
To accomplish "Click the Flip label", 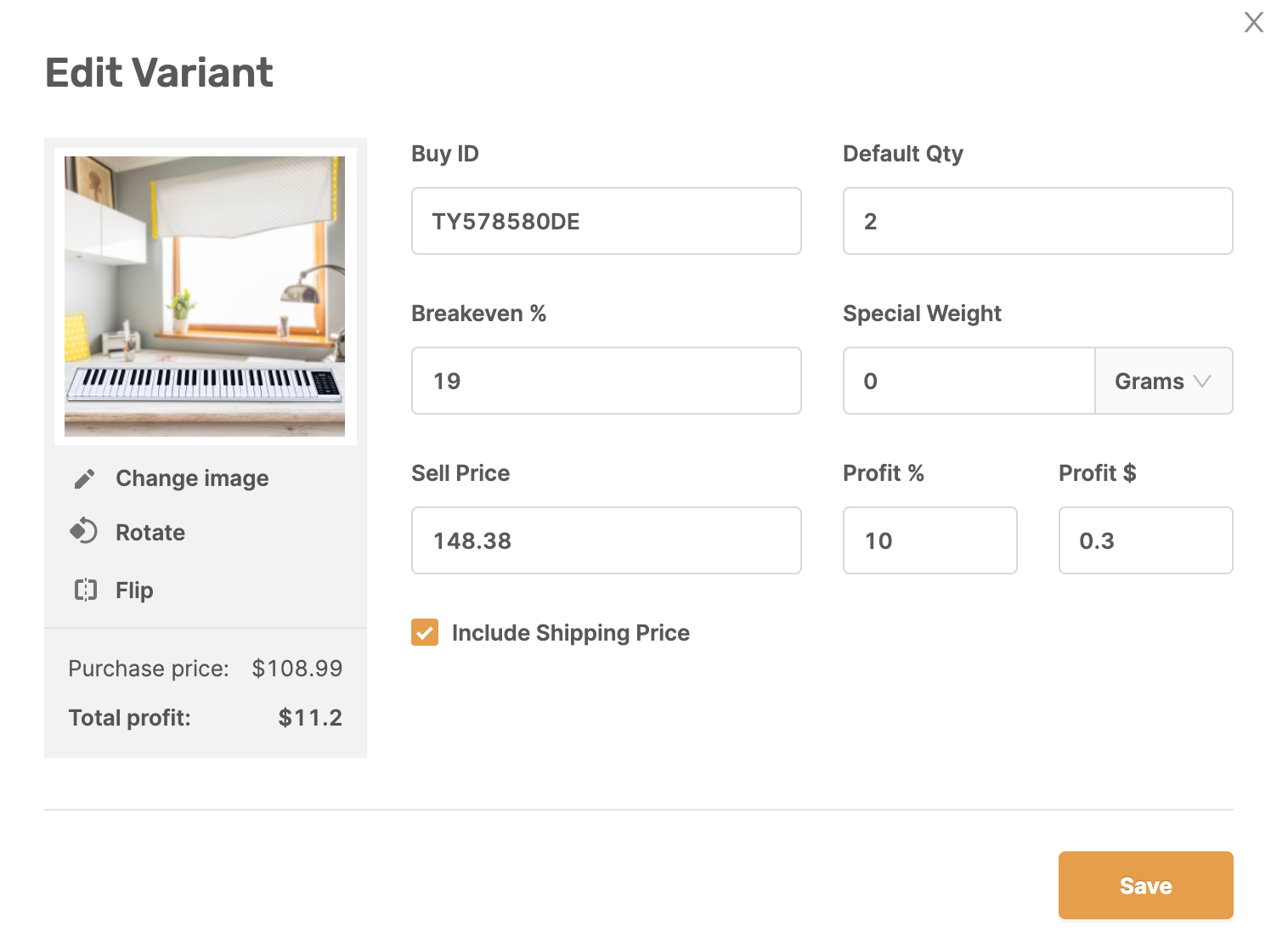I will coord(134,590).
